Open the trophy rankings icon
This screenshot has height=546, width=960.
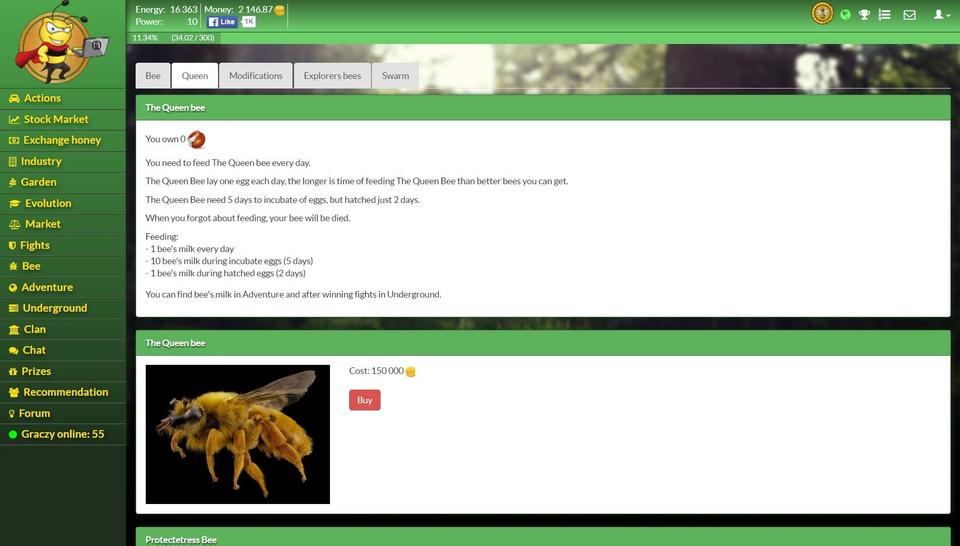tap(864, 15)
